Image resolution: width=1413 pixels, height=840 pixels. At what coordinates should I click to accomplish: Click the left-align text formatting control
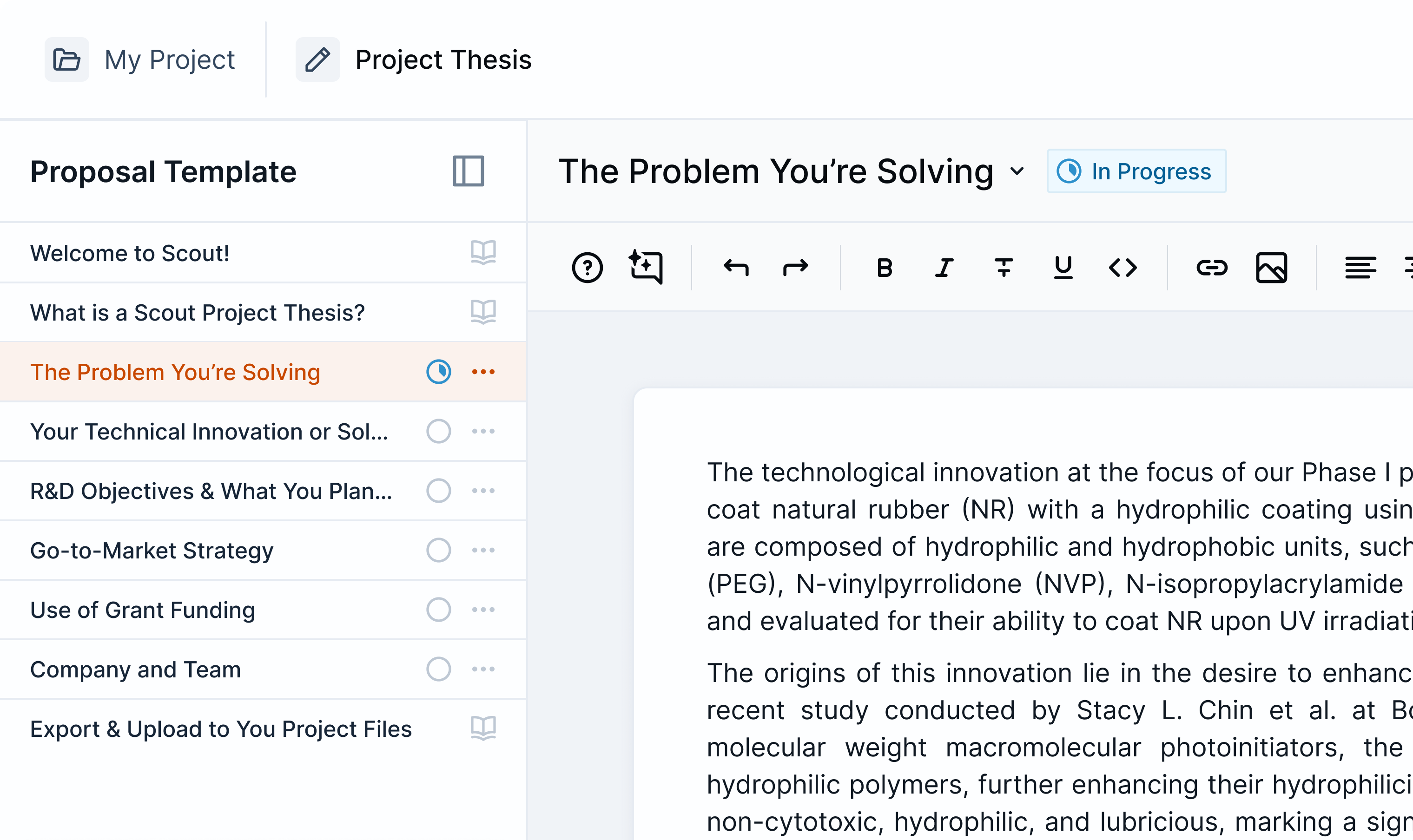1362,267
